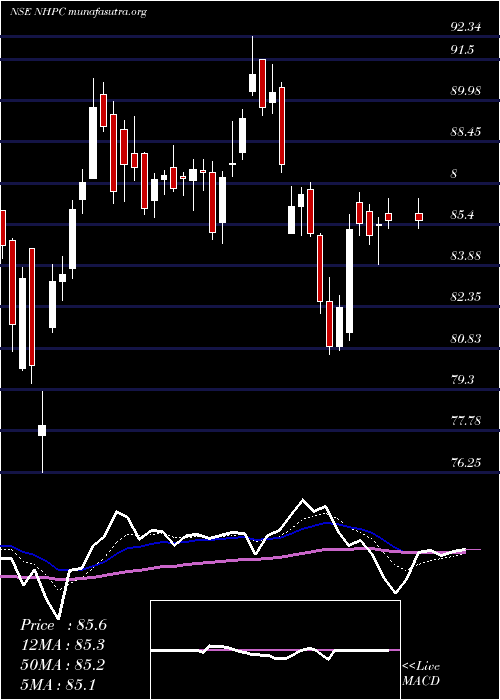The image size is (500, 700).
Task: Click the 77.78 price axis label
Action: (466, 421)
